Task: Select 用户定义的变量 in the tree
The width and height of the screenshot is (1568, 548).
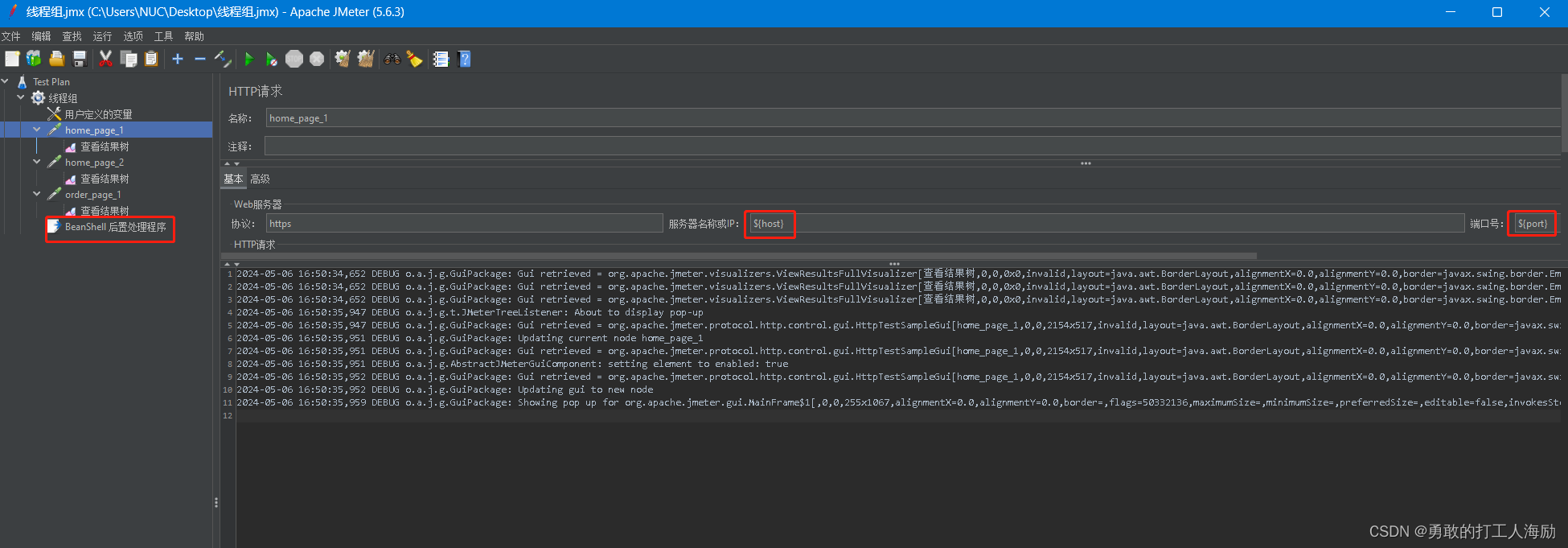Action: [x=98, y=114]
